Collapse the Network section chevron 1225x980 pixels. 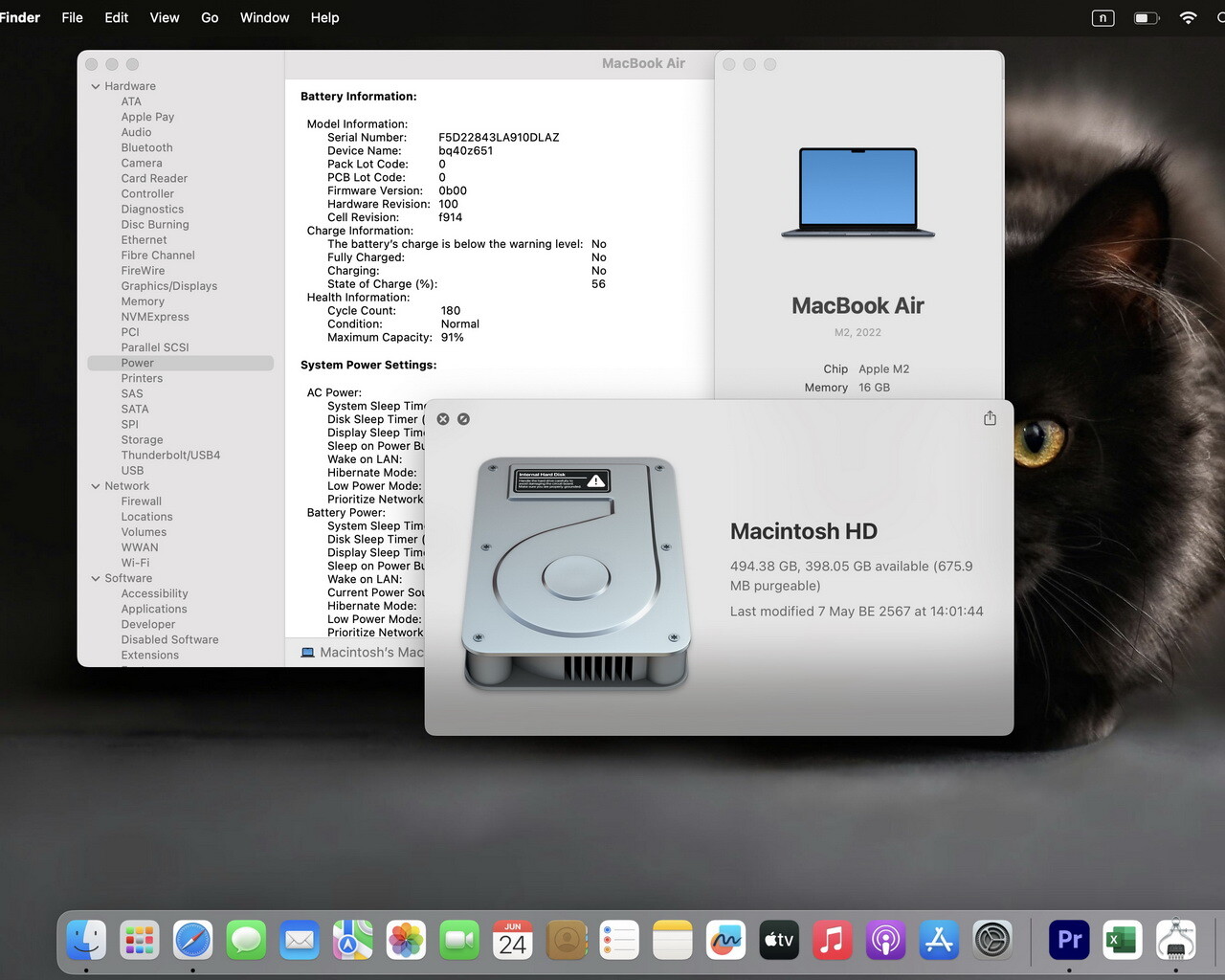(96, 486)
